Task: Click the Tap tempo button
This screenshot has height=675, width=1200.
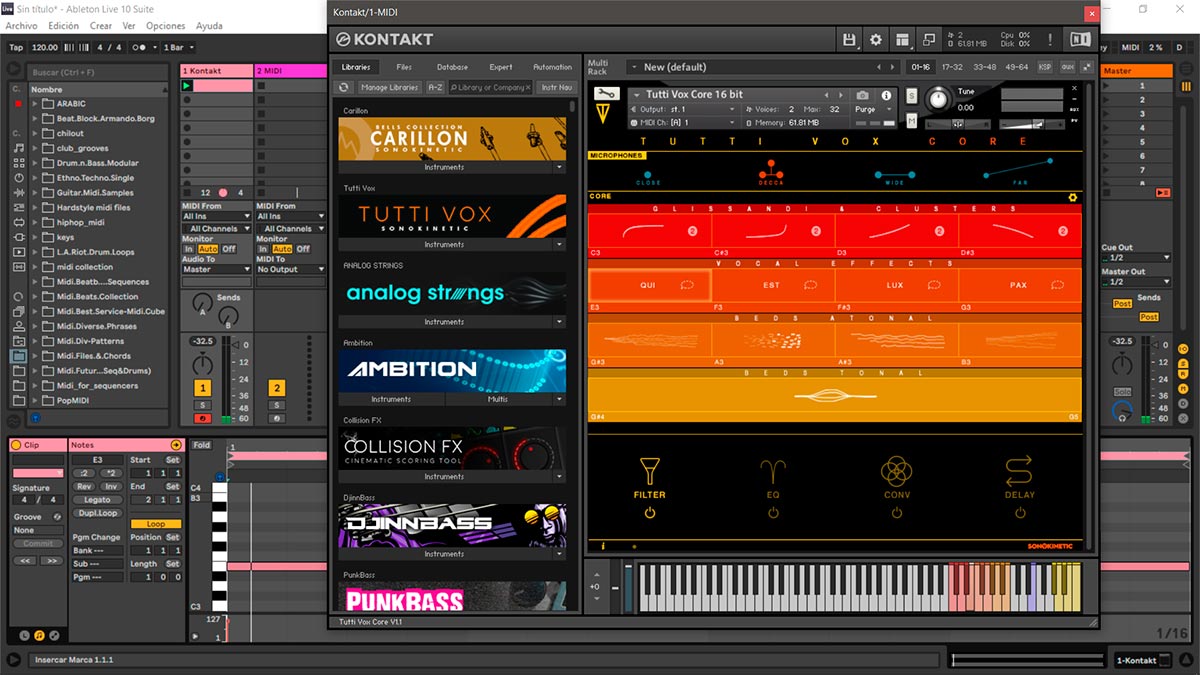Action: [16, 47]
